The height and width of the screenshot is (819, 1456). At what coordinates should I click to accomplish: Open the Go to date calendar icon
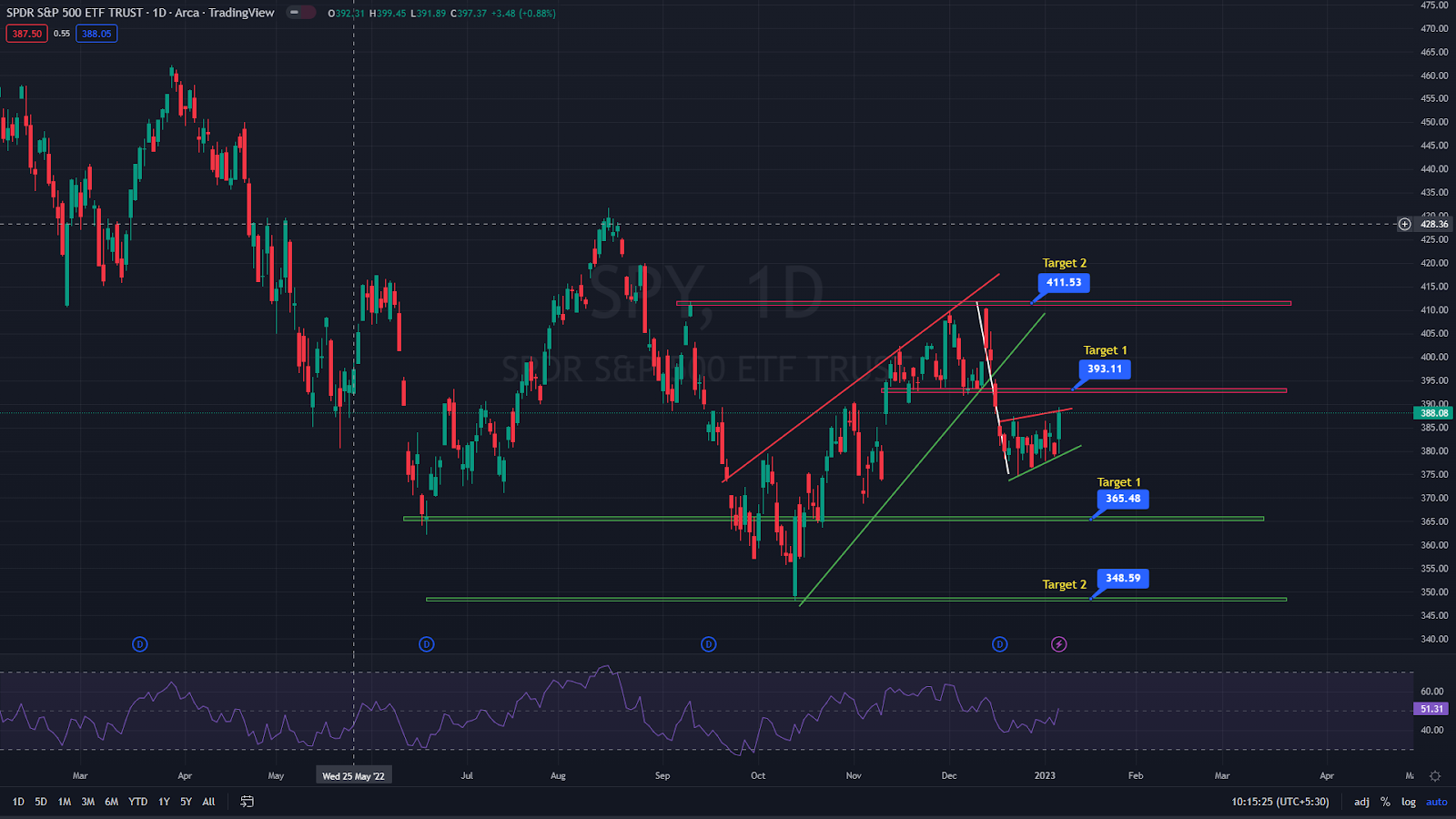[247, 802]
